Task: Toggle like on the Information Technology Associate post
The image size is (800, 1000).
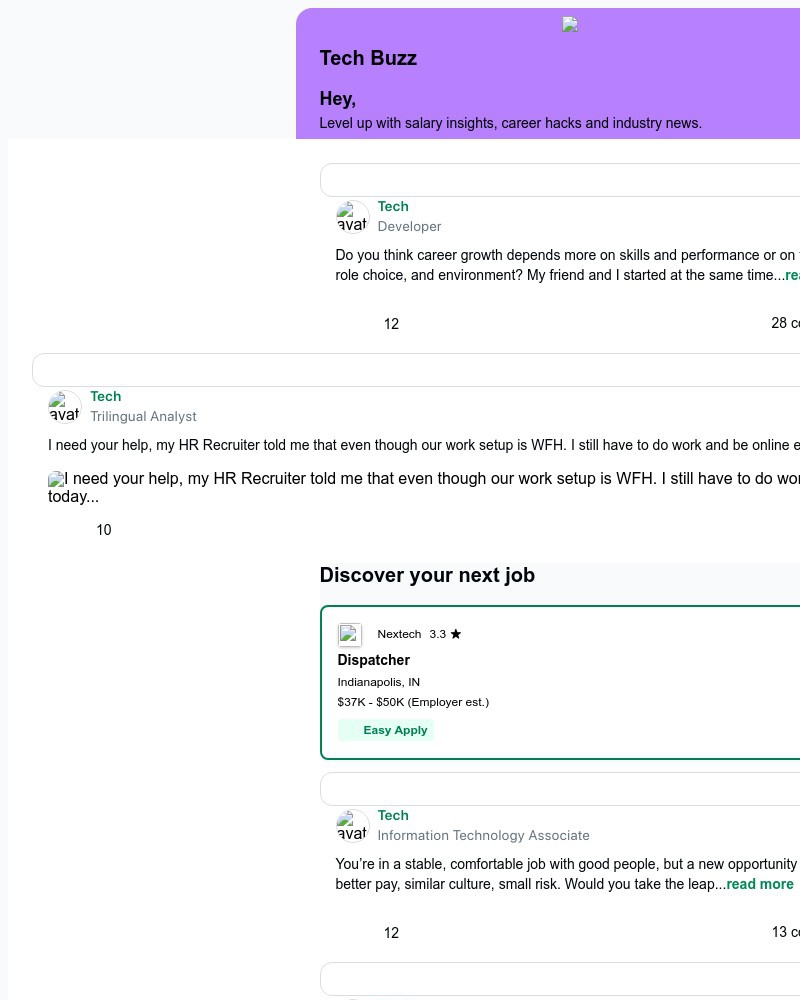Action: 391,933
